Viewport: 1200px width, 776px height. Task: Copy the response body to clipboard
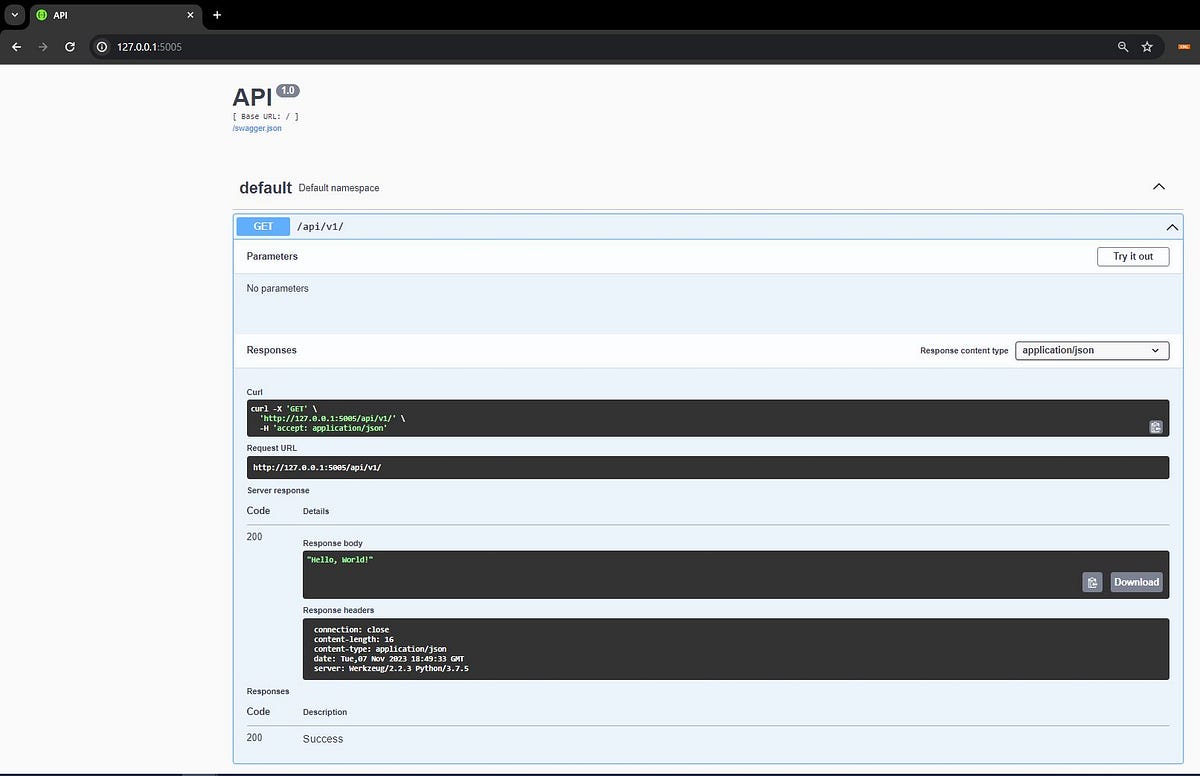pyautogui.click(x=1092, y=582)
